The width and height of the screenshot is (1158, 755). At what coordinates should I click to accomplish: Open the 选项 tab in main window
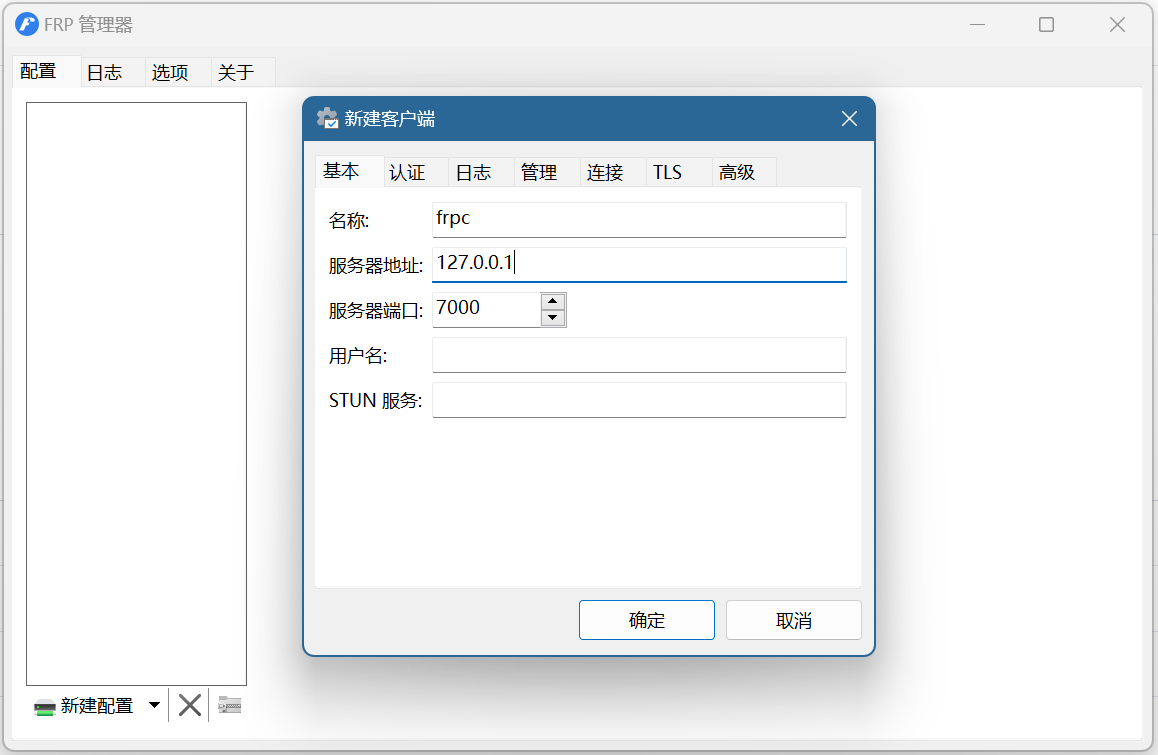pos(170,73)
